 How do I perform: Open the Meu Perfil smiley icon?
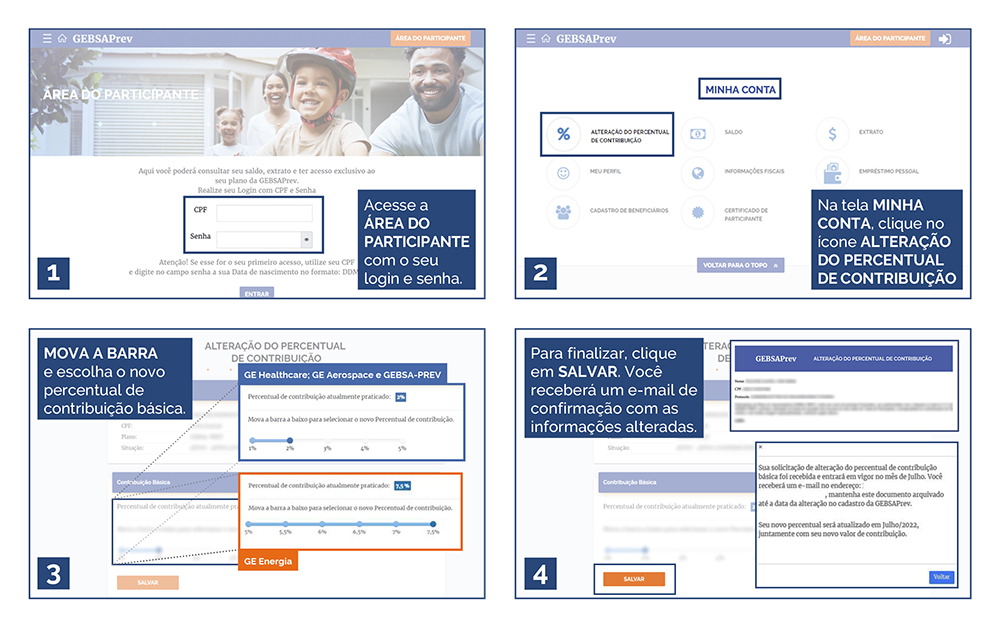pos(563,173)
